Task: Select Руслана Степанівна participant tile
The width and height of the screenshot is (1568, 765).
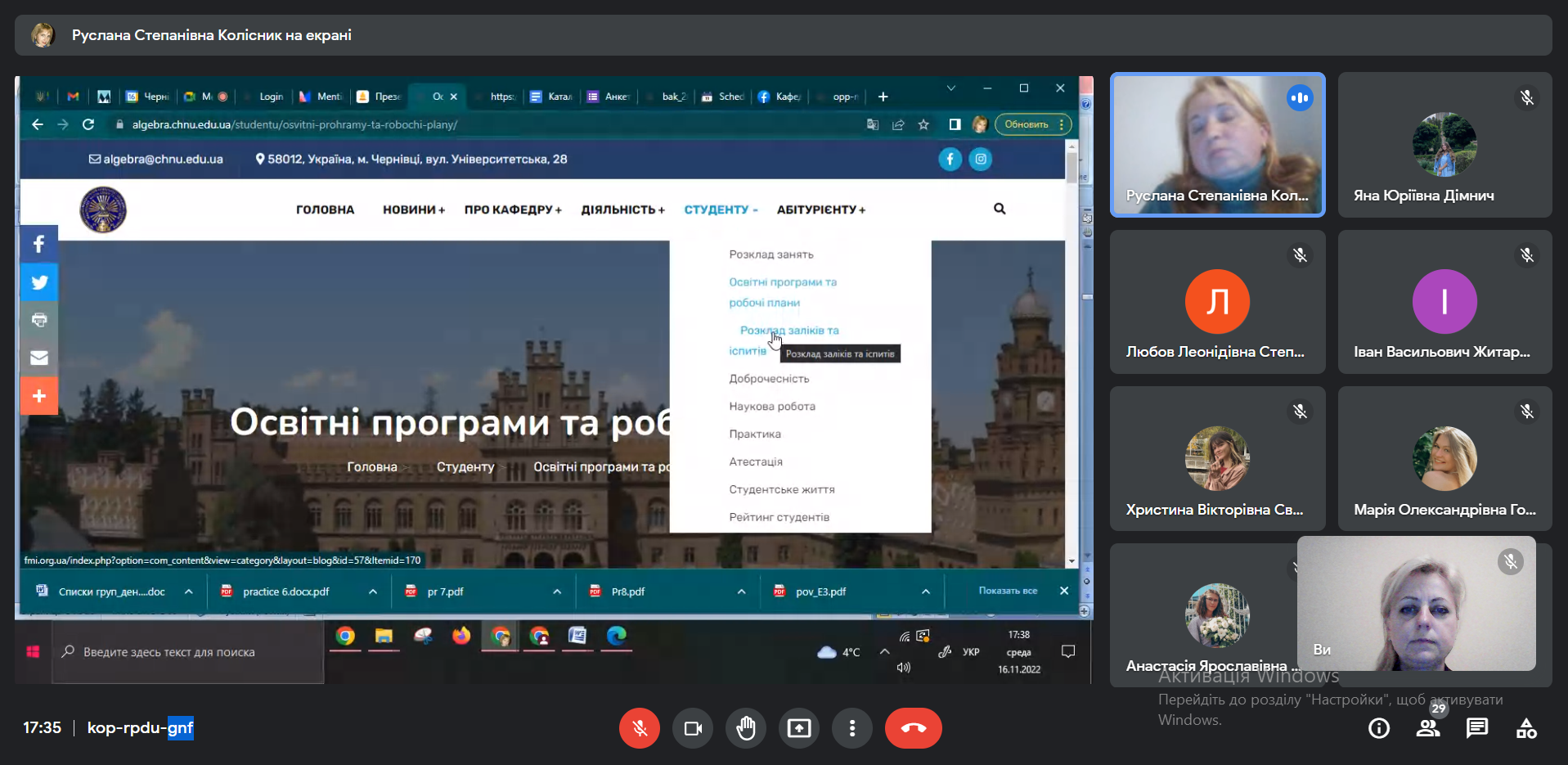Action: (1217, 145)
